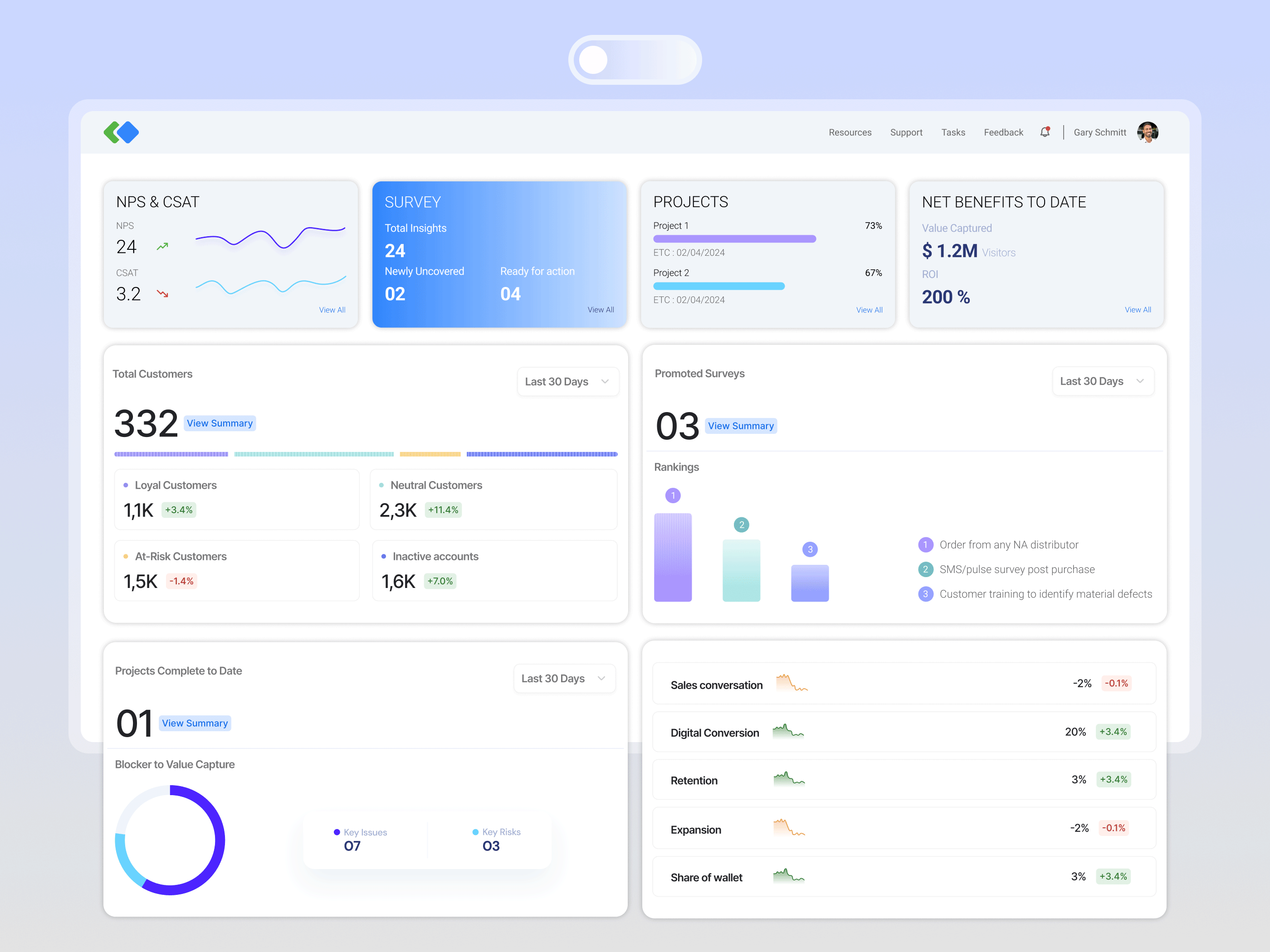Open View Summary for Total Customers

[220, 423]
